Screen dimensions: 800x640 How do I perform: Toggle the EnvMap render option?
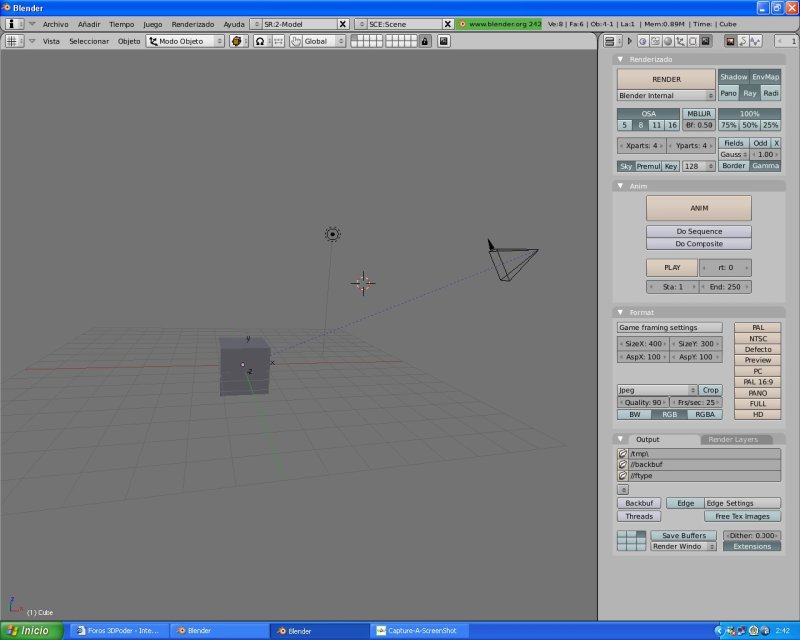765,77
